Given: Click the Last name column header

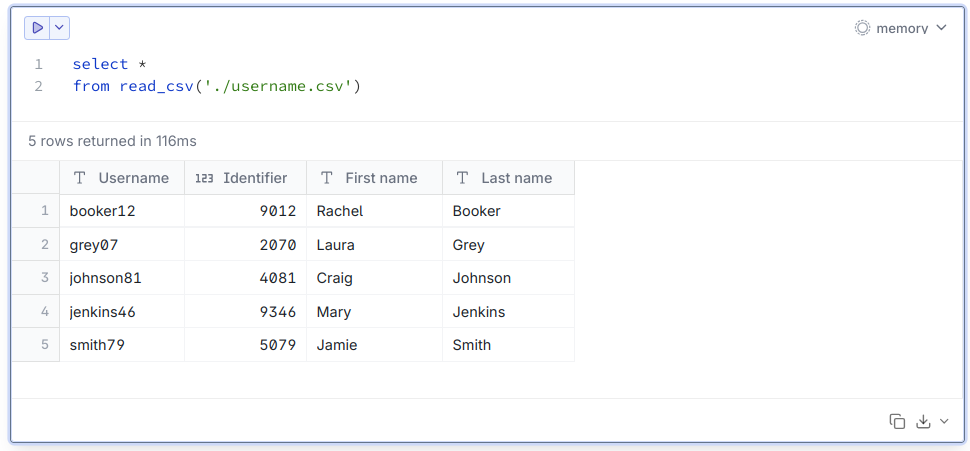Looking at the screenshot, I should (x=509, y=178).
